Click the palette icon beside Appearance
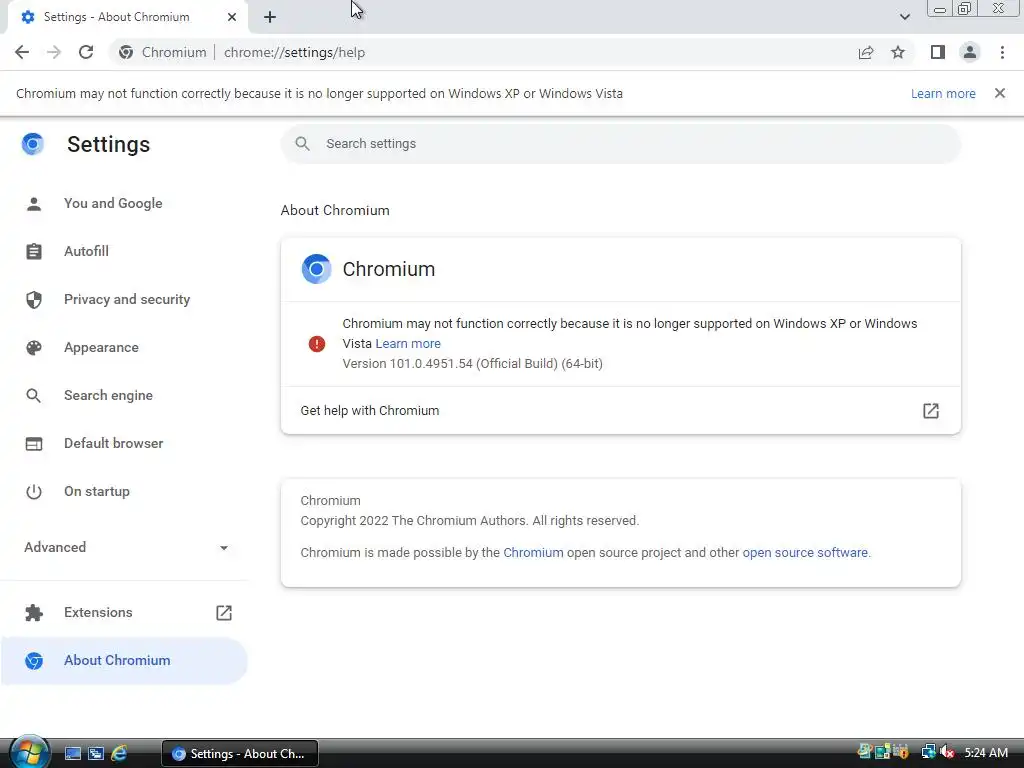 (34, 347)
